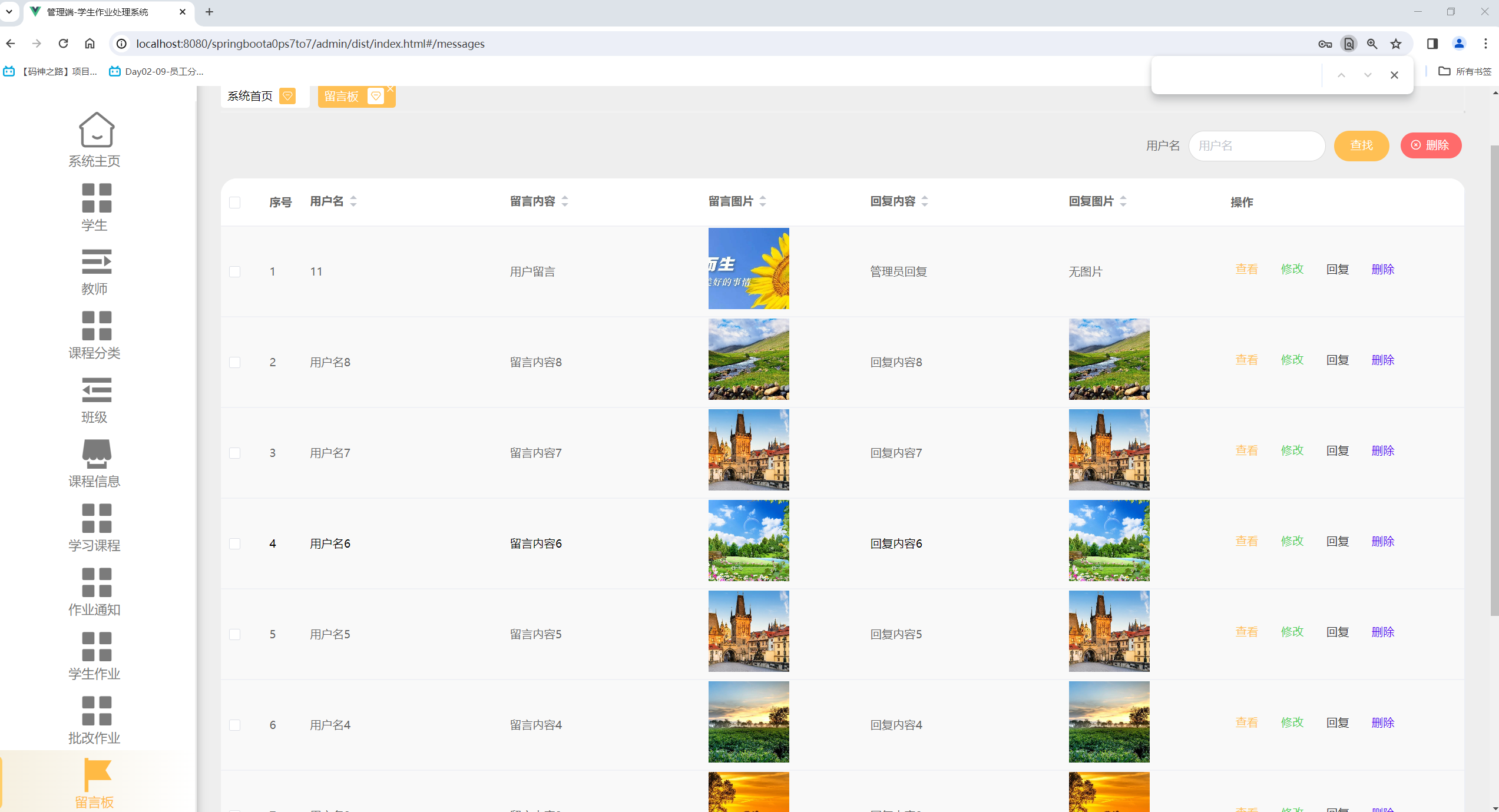Open 课程信息 shop icon in sidebar
1499x812 pixels.
pos(96,454)
